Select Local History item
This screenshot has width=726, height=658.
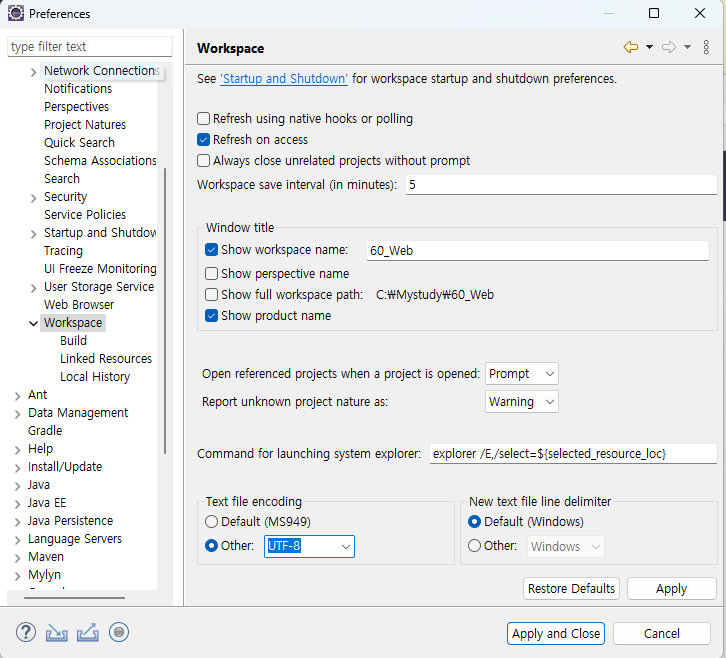point(95,376)
